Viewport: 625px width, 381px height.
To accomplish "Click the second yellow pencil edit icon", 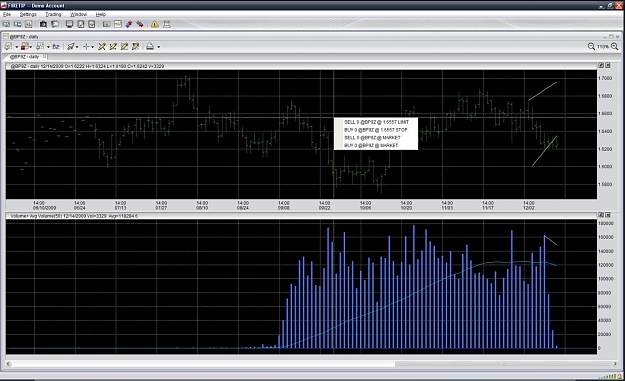I will pos(113,47).
